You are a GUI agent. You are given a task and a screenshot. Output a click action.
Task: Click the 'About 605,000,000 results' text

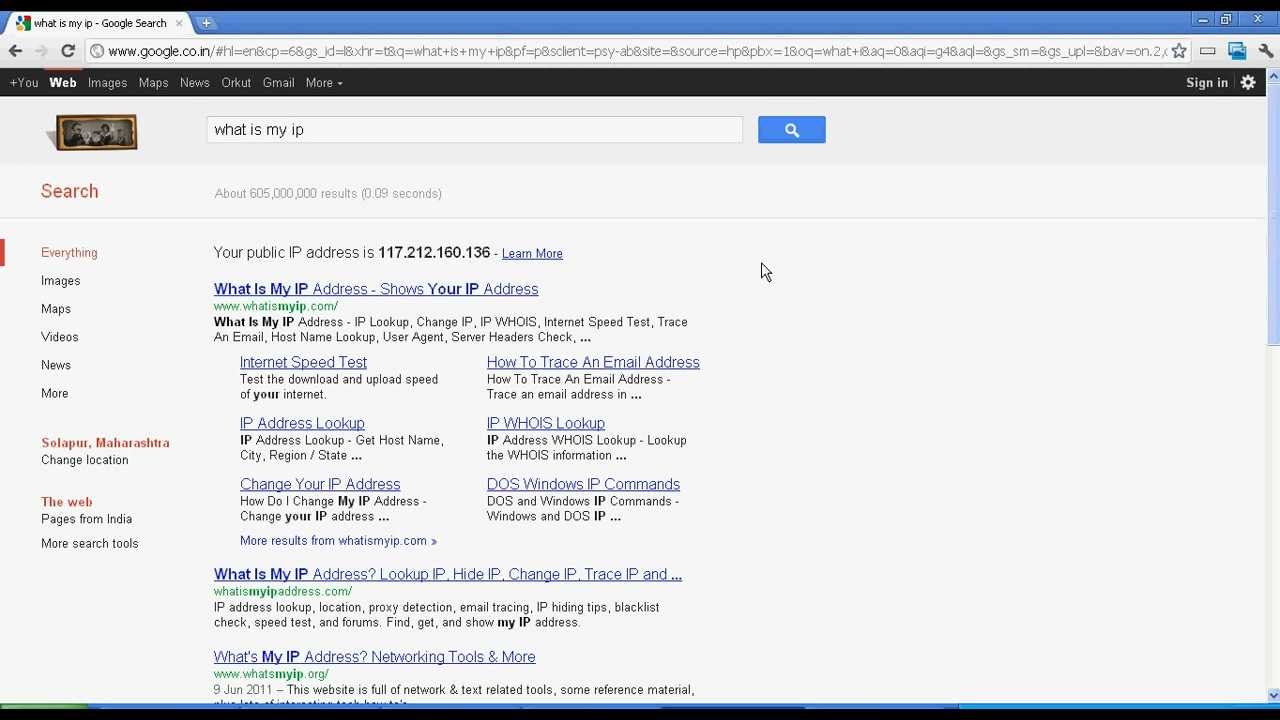click(x=328, y=193)
